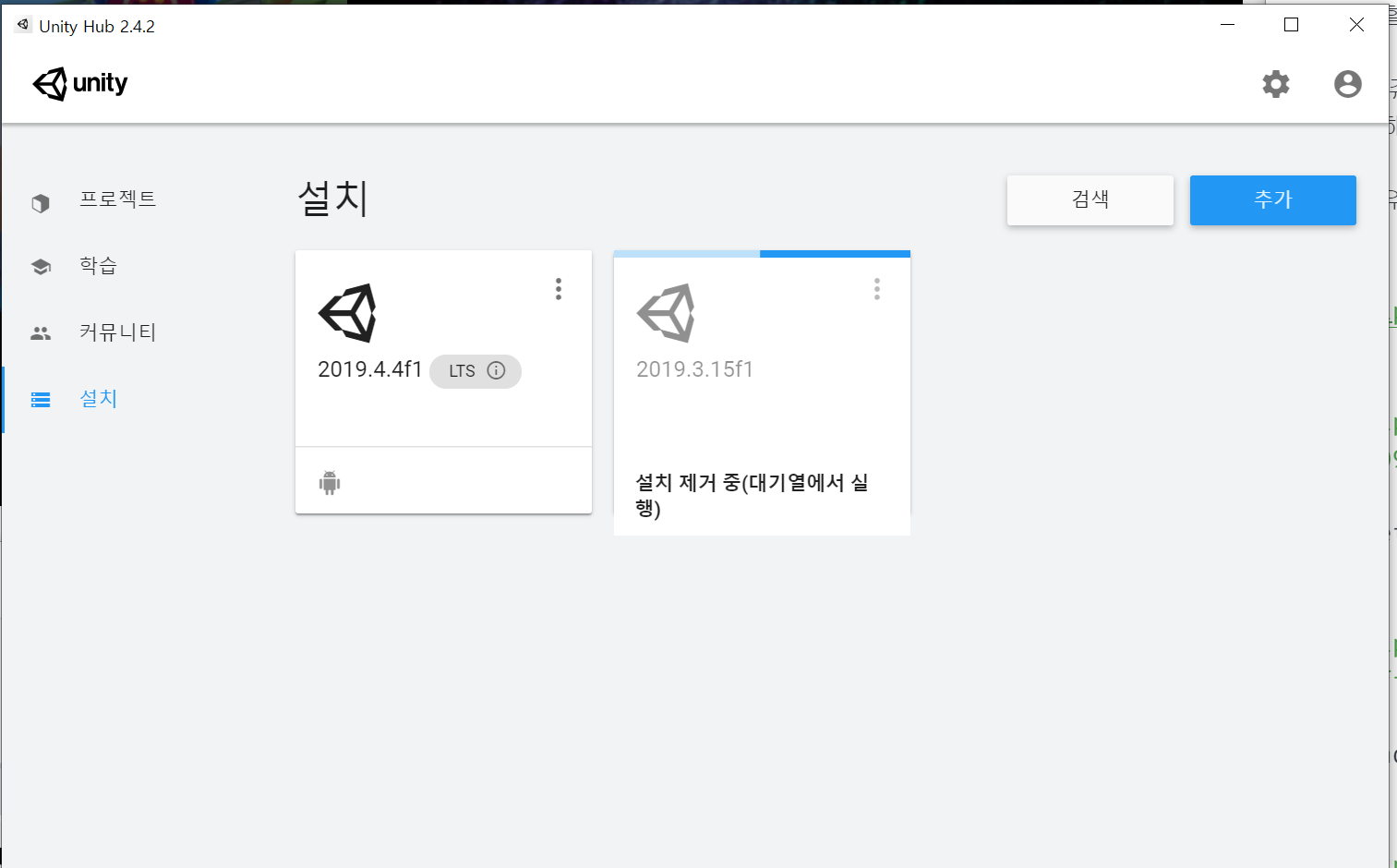Screen dimensions: 1397x868
Task: Click the LTS info circle icon
Action: [496, 370]
